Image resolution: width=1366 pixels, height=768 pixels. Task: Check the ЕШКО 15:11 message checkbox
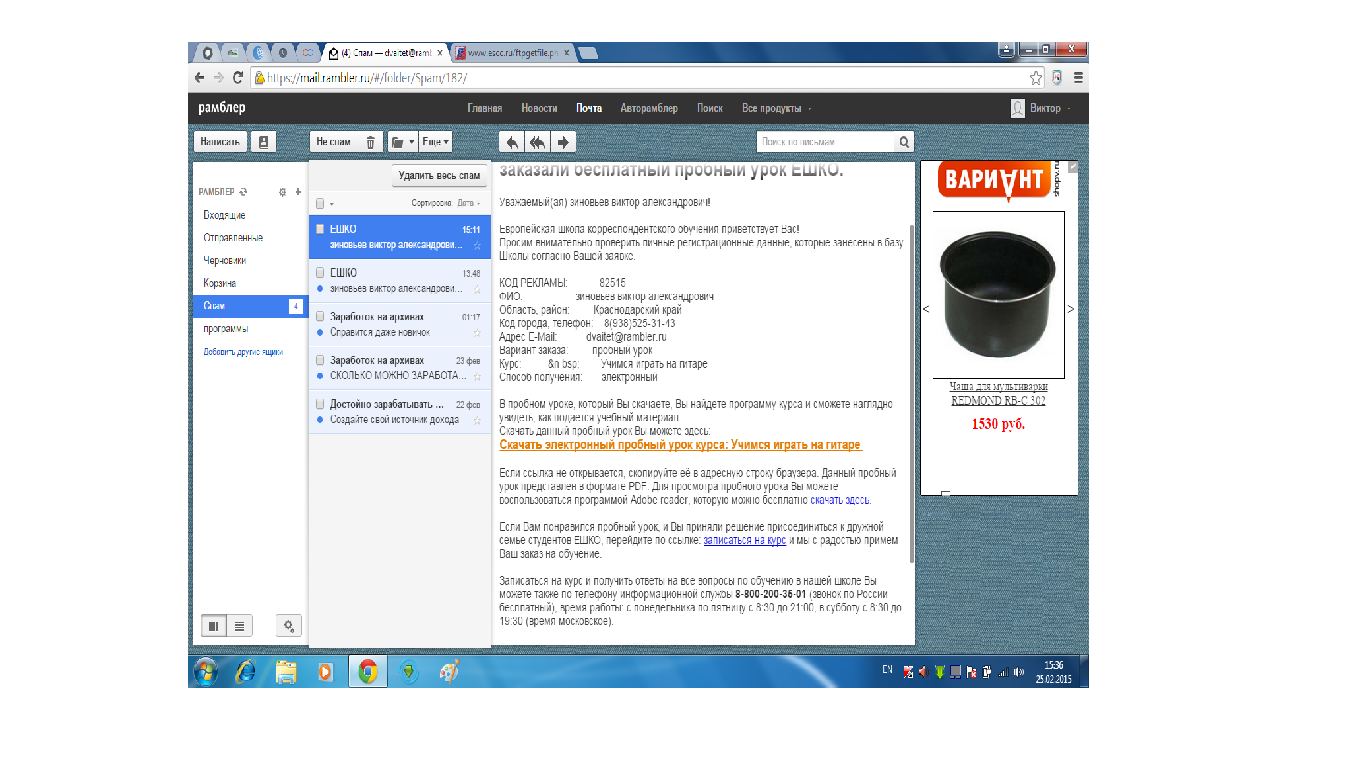(x=320, y=229)
